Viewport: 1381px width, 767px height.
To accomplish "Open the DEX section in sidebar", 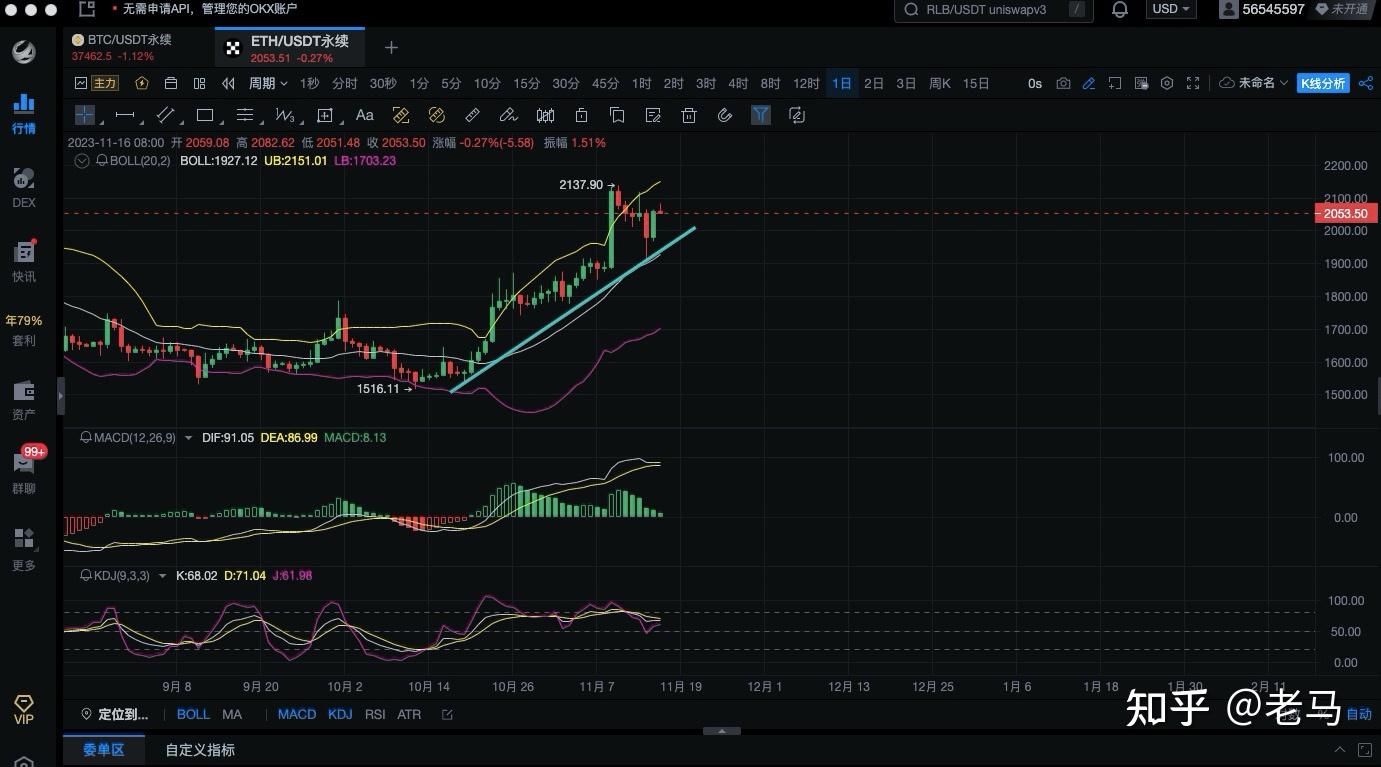I will 24,188.
